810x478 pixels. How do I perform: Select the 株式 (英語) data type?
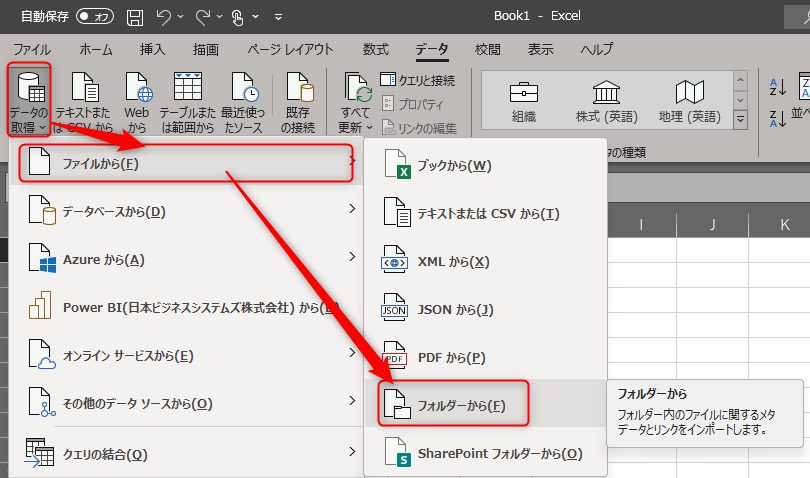click(x=606, y=101)
